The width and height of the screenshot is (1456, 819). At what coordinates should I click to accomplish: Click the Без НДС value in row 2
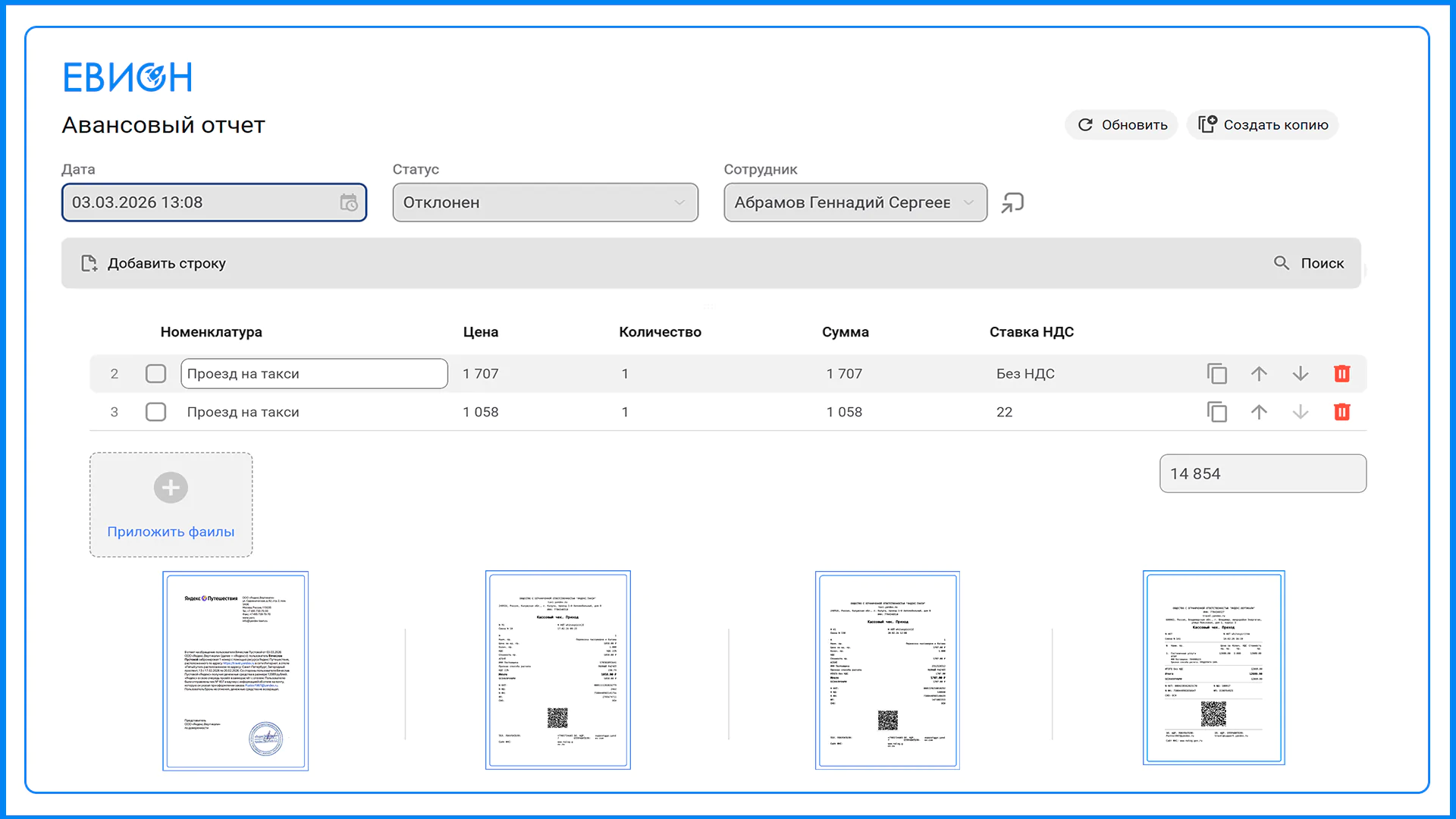click(x=1025, y=374)
